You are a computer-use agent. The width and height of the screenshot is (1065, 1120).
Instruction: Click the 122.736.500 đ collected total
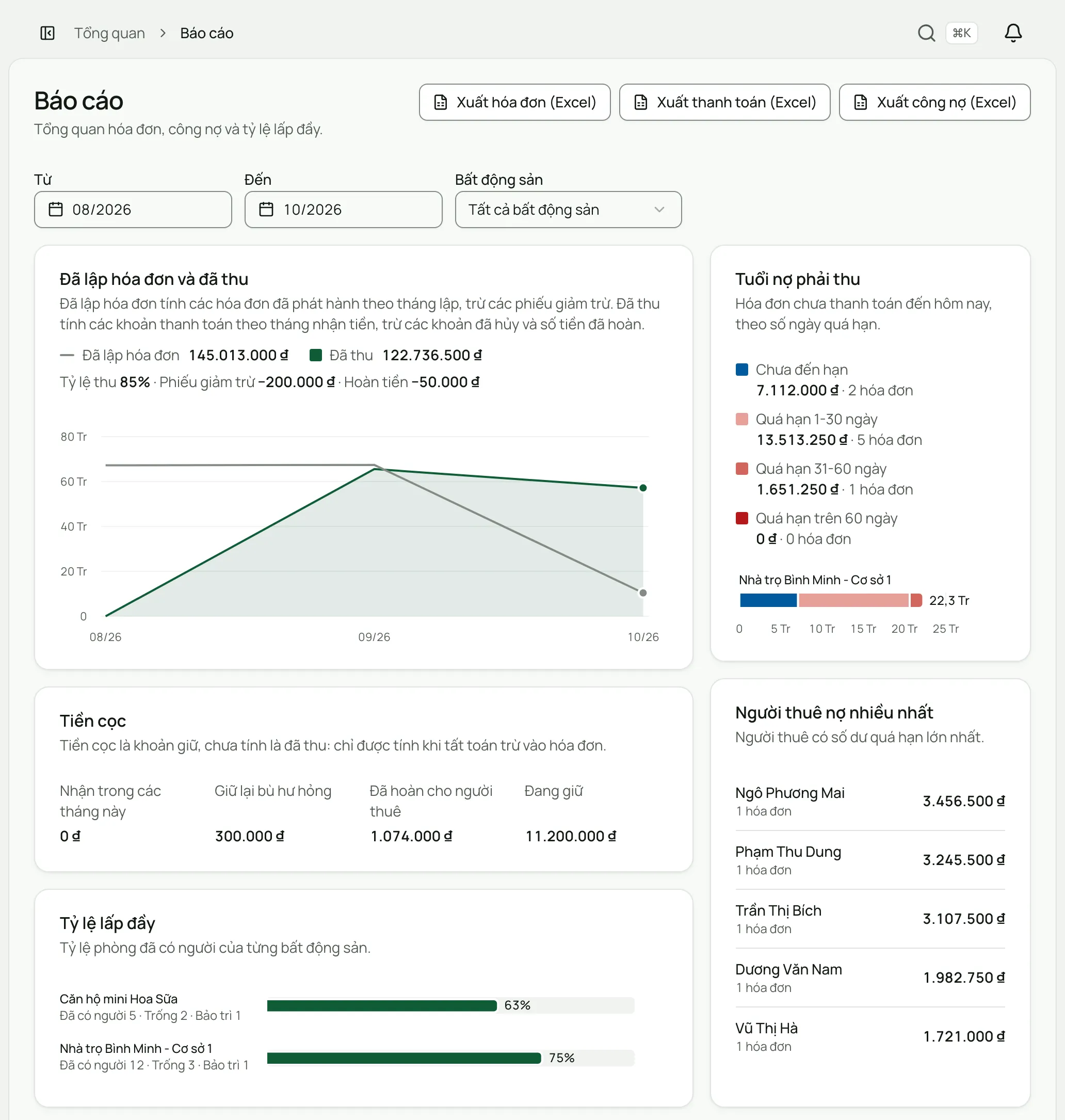coord(432,356)
